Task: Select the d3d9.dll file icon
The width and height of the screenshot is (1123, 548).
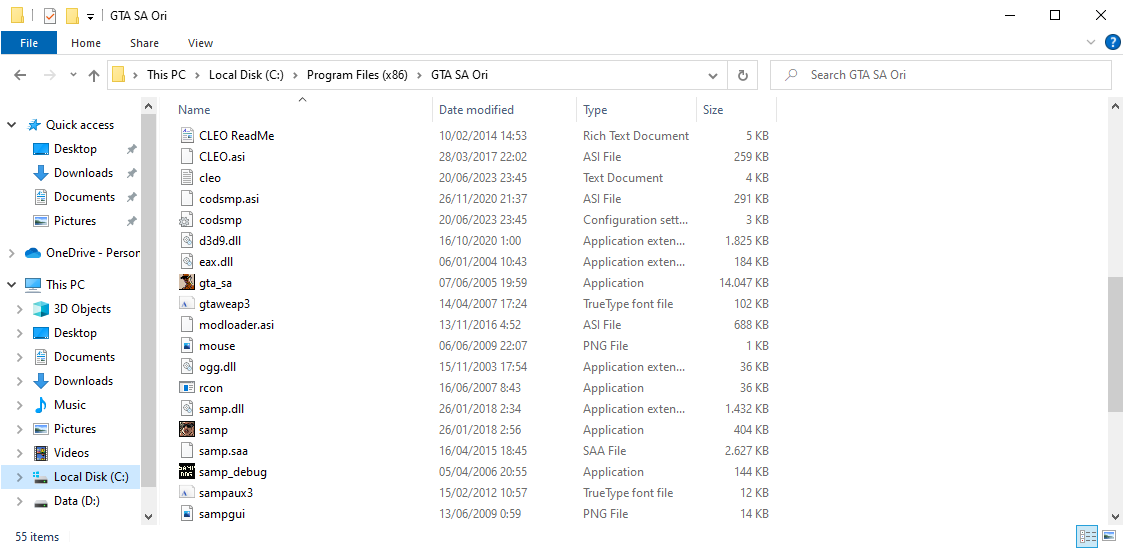Action: (x=186, y=241)
